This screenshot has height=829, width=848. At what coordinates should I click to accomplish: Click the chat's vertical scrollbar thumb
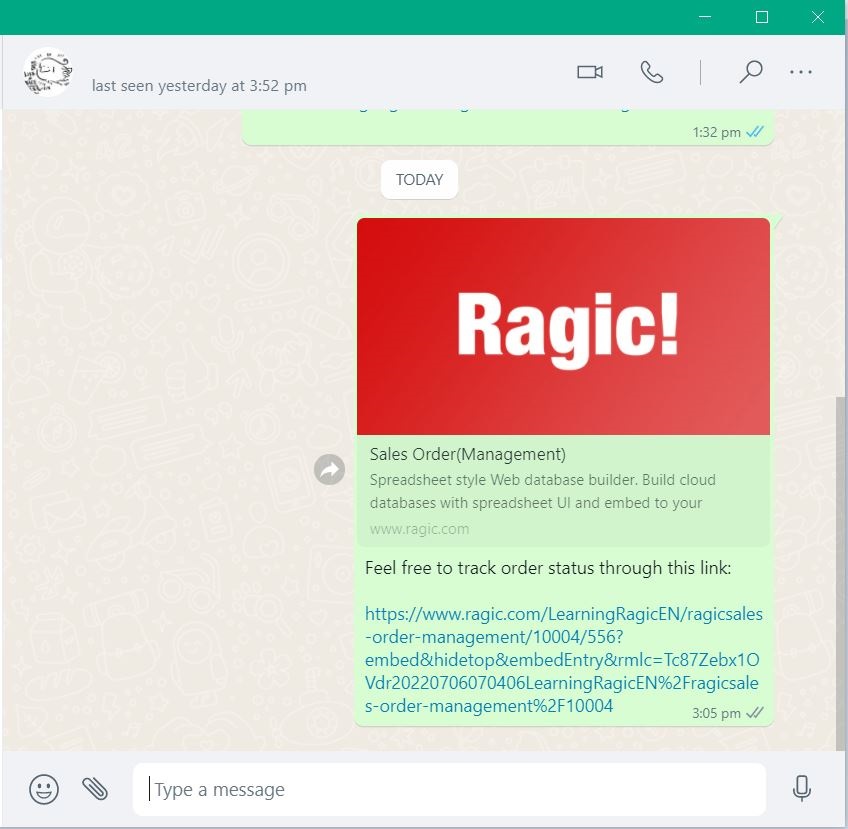click(x=840, y=573)
